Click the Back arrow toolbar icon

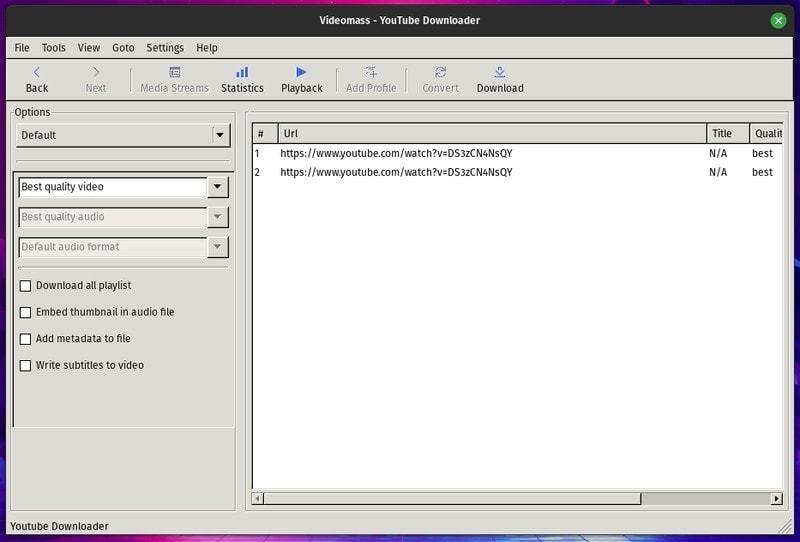[x=36, y=73]
